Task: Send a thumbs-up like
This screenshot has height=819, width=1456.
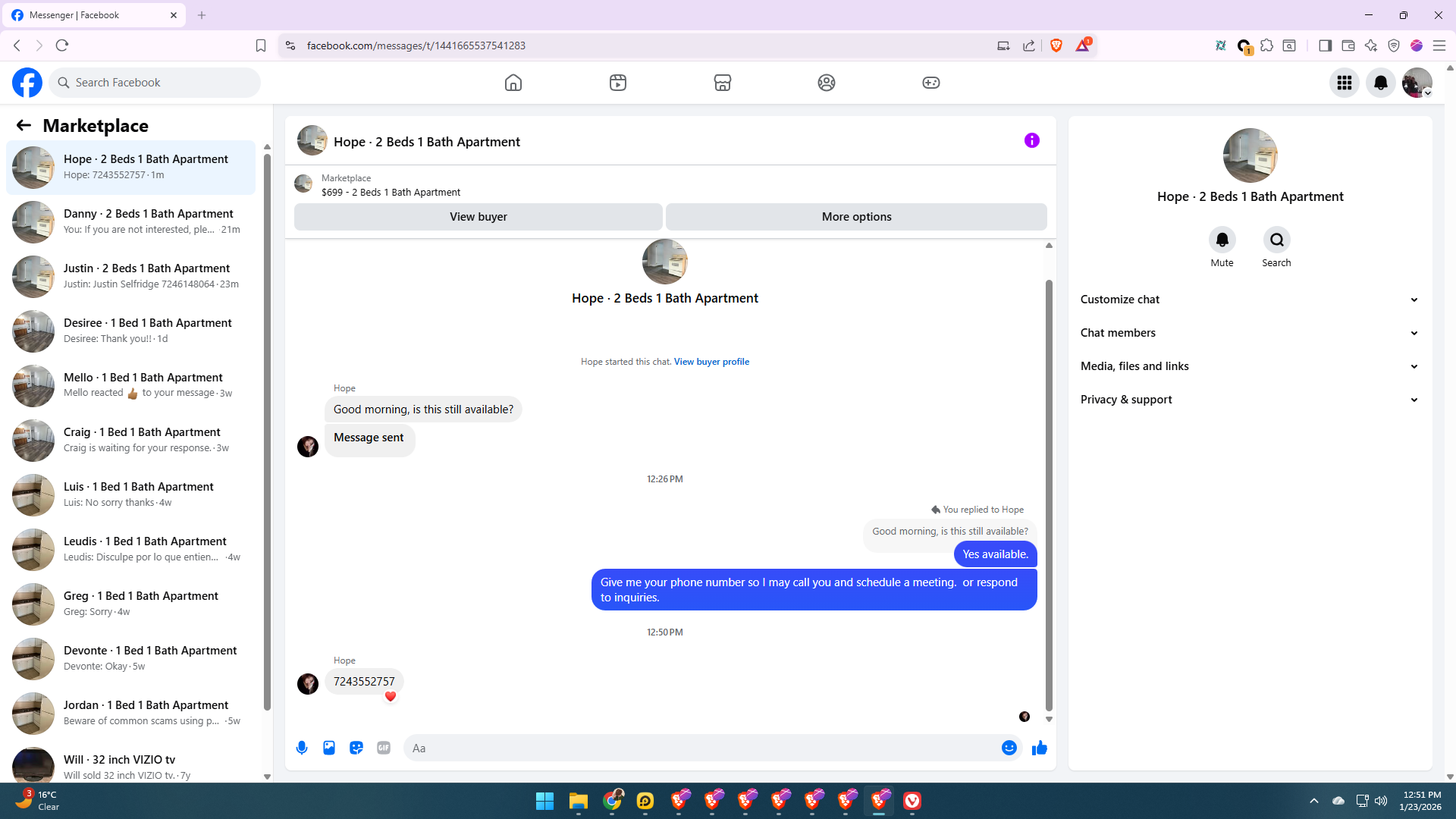Action: click(x=1039, y=748)
